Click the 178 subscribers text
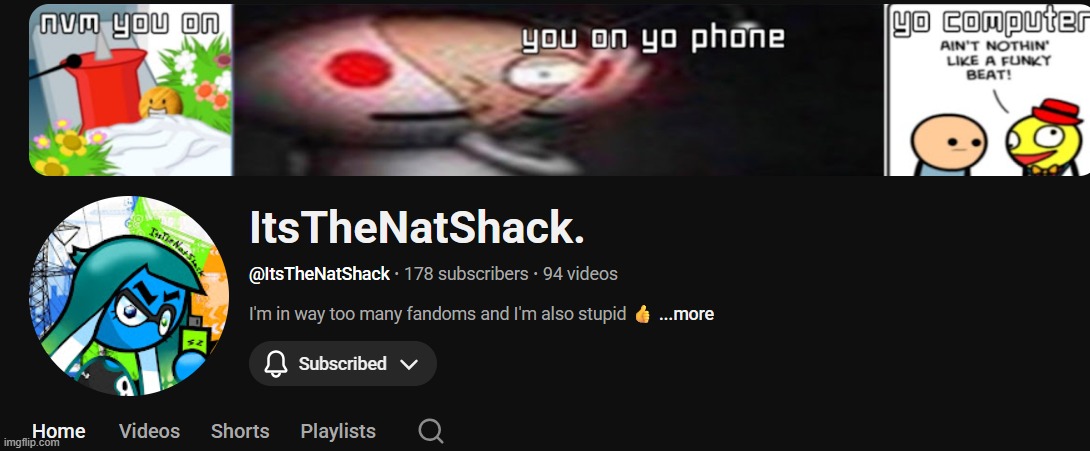Screen dimensions: 1090x451 click(x=466, y=274)
